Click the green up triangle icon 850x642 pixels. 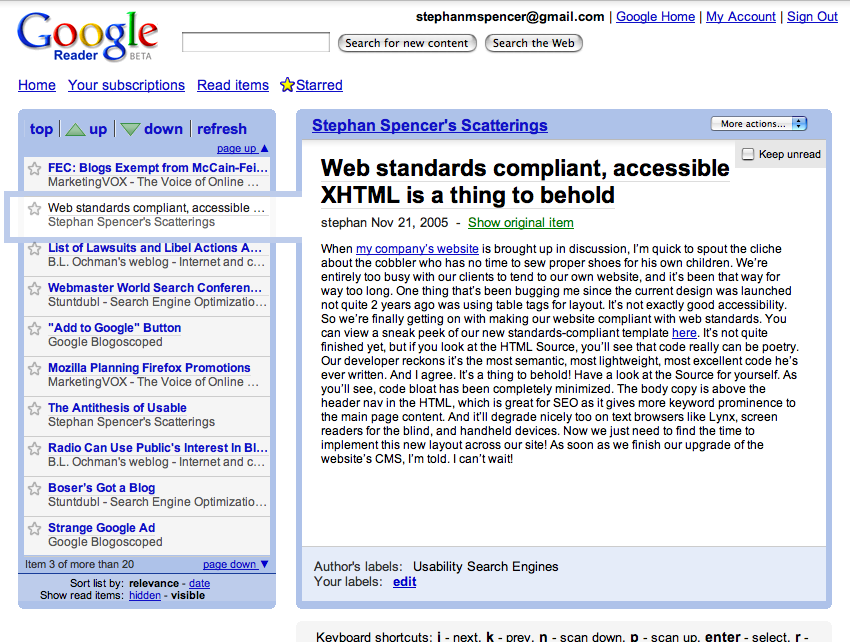click(x=75, y=130)
